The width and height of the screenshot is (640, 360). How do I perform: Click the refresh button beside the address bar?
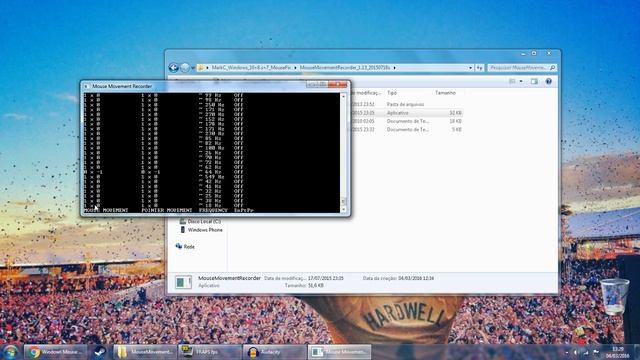tap(479, 68)
